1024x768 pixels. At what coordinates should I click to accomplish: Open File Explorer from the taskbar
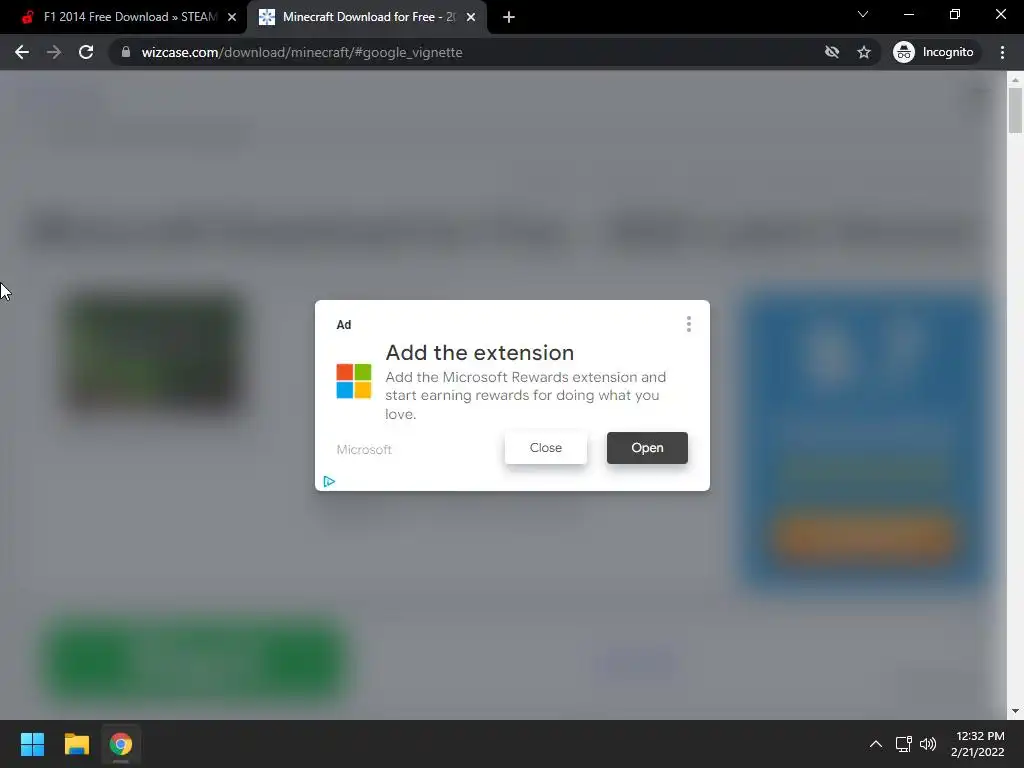pyautogui.click(x=76, y=744)
